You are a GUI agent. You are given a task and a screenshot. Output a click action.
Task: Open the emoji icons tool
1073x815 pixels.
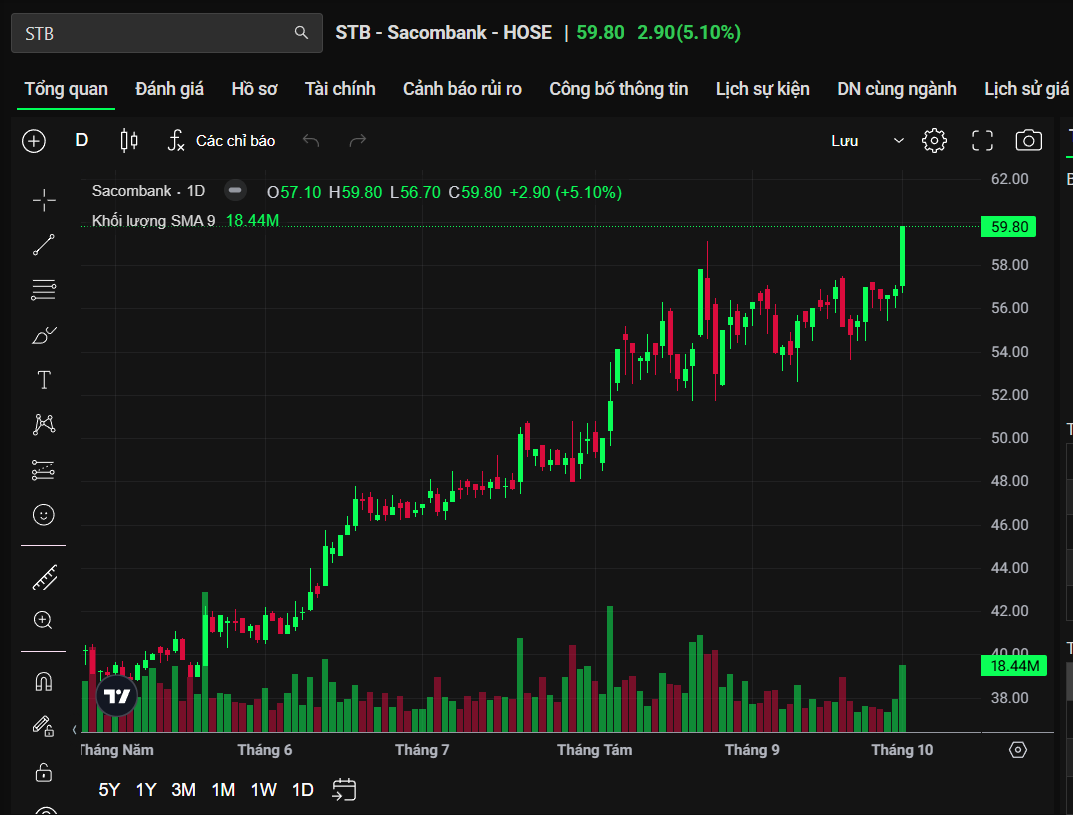(44, 515)
